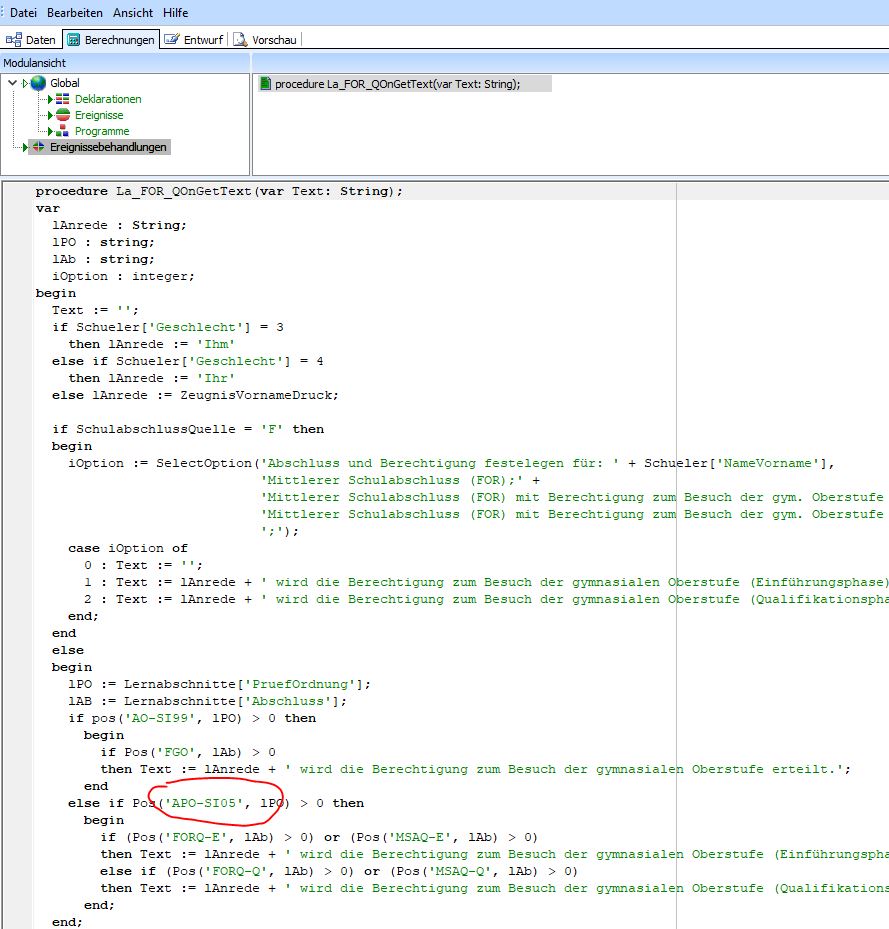The height and width of the screenshot is (929, 889).
Task: Click the Global globe icon
Action: pos(38,83)
